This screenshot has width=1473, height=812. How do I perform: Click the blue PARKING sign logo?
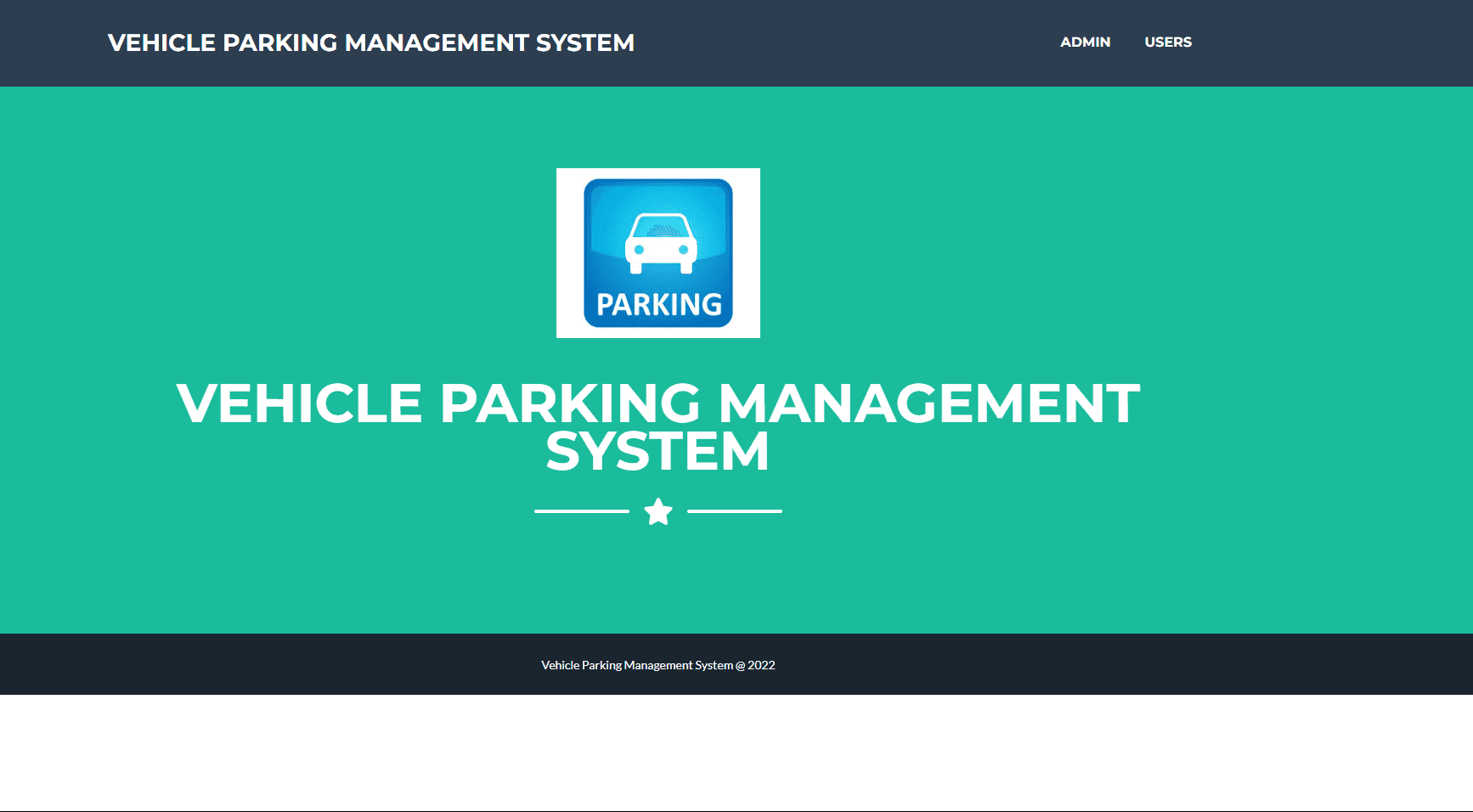[657, 251]
